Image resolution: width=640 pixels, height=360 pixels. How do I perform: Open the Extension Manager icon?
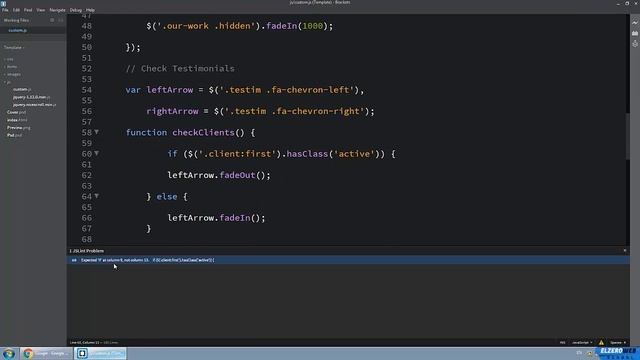point(635,33)
